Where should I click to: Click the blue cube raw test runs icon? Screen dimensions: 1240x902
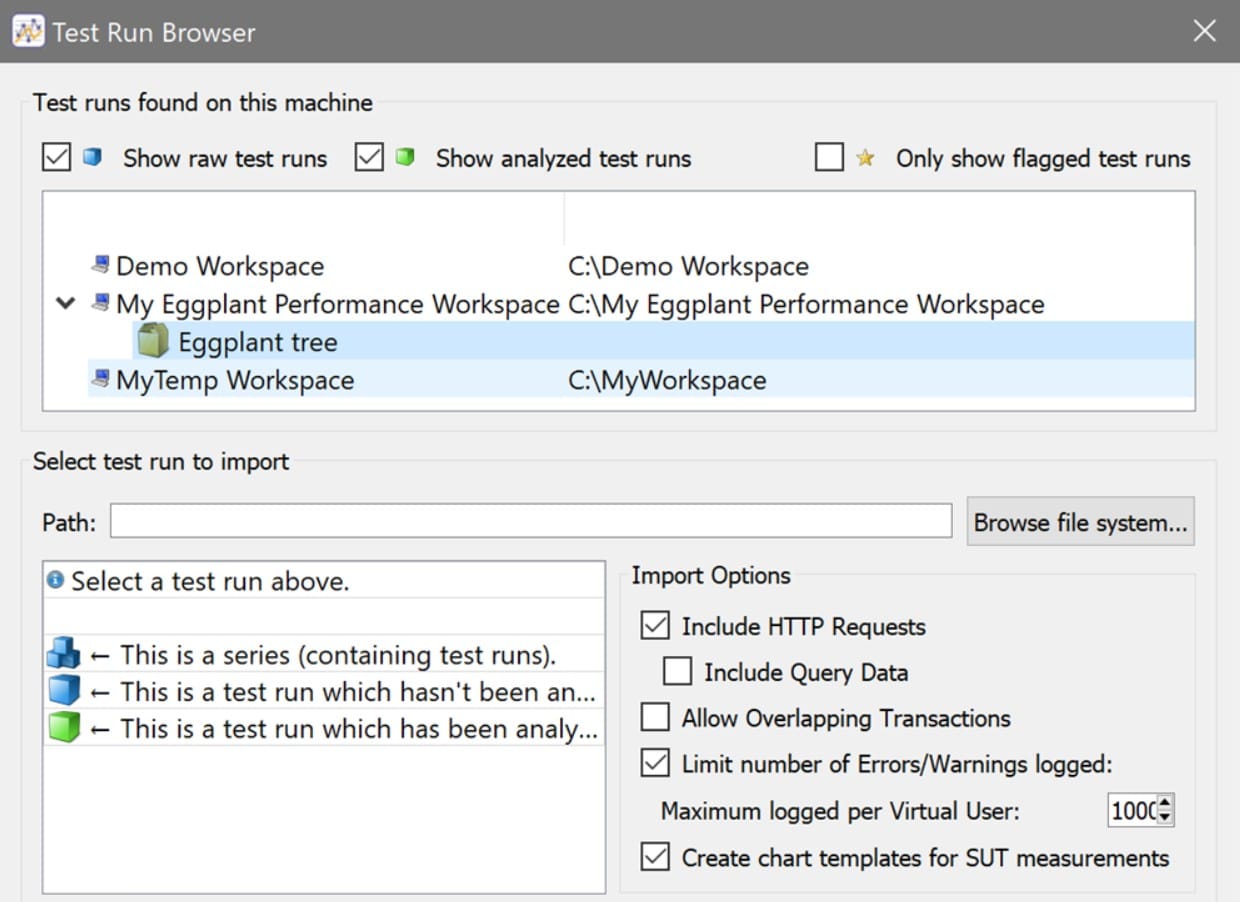point(92,157)
